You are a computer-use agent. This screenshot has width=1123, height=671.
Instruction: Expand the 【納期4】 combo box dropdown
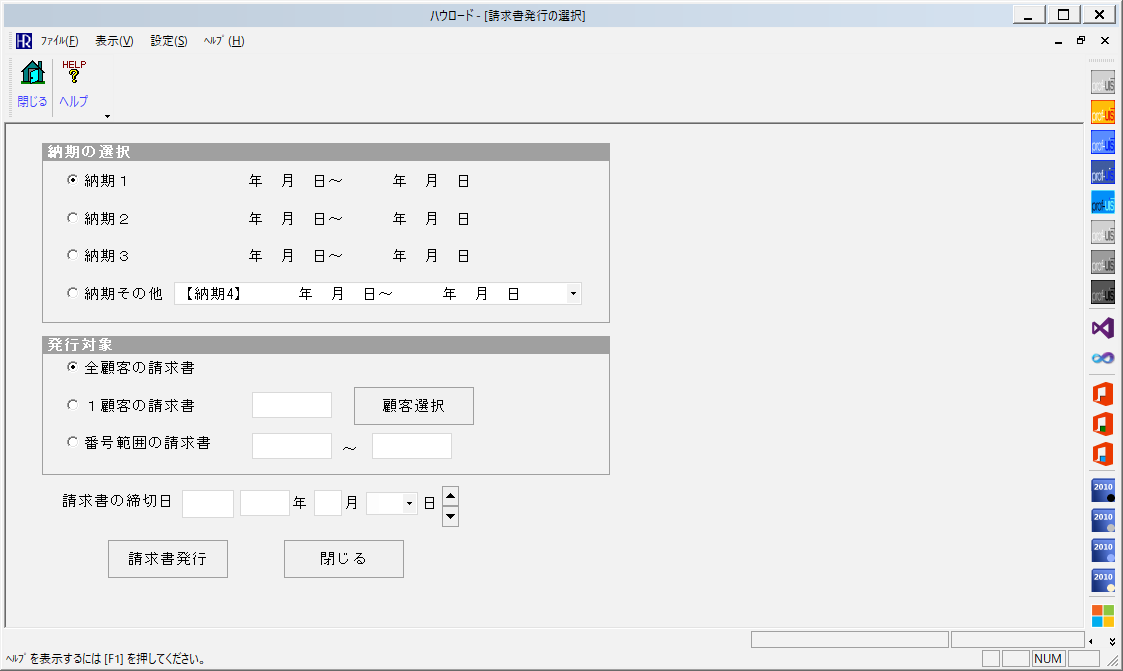coord(573,294)
